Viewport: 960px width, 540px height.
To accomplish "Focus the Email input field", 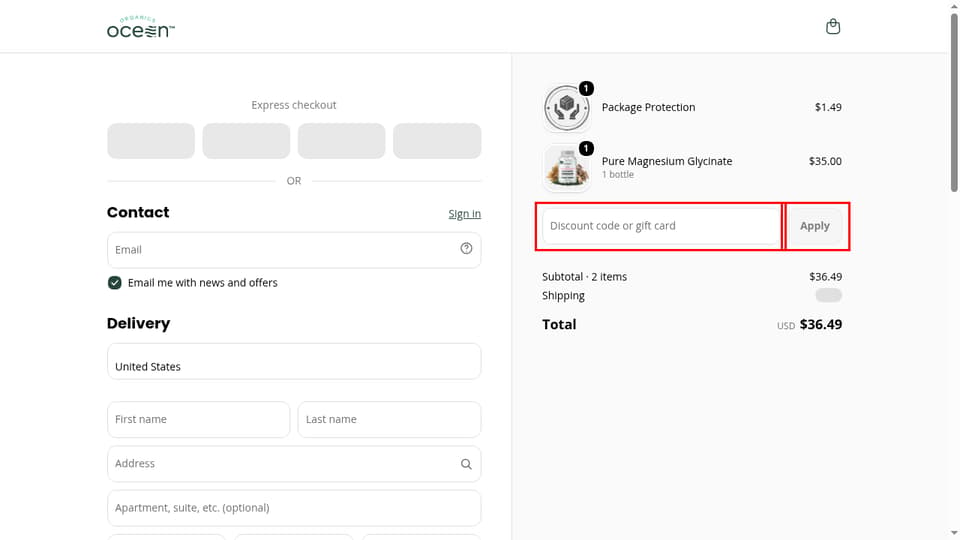I will click(294, 250).
